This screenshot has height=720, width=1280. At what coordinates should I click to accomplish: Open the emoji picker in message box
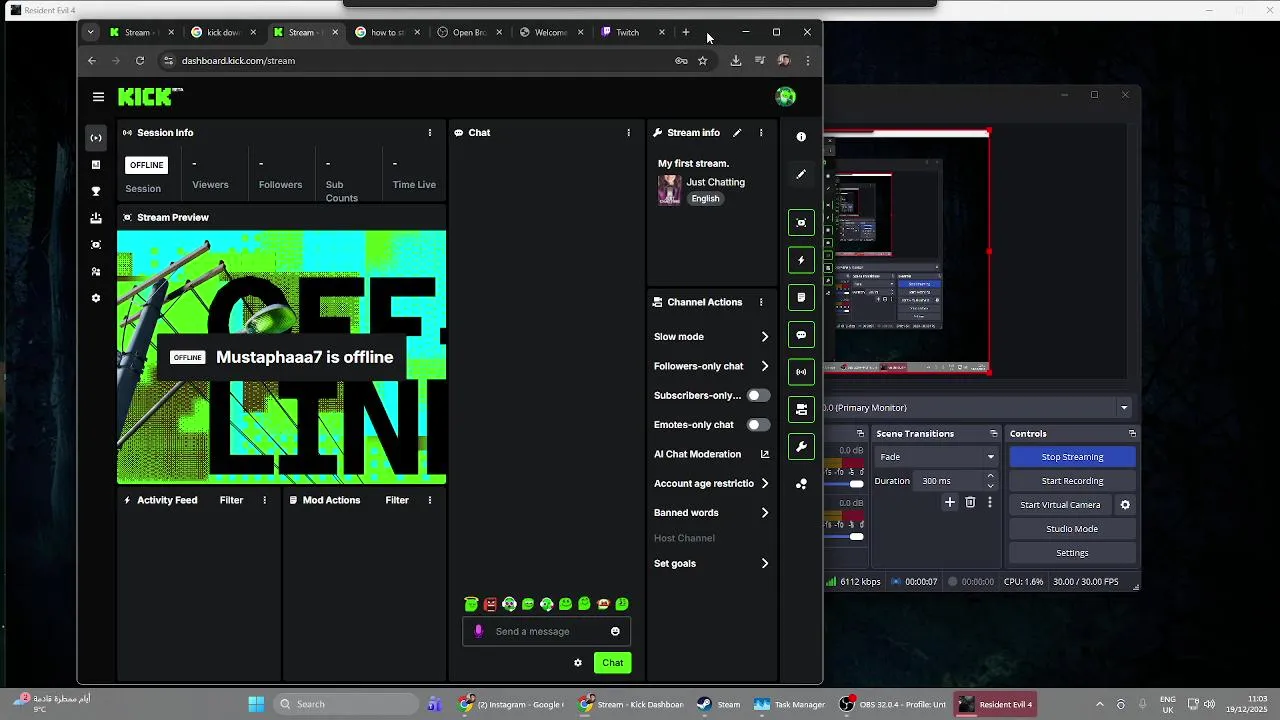pos(615,631)
